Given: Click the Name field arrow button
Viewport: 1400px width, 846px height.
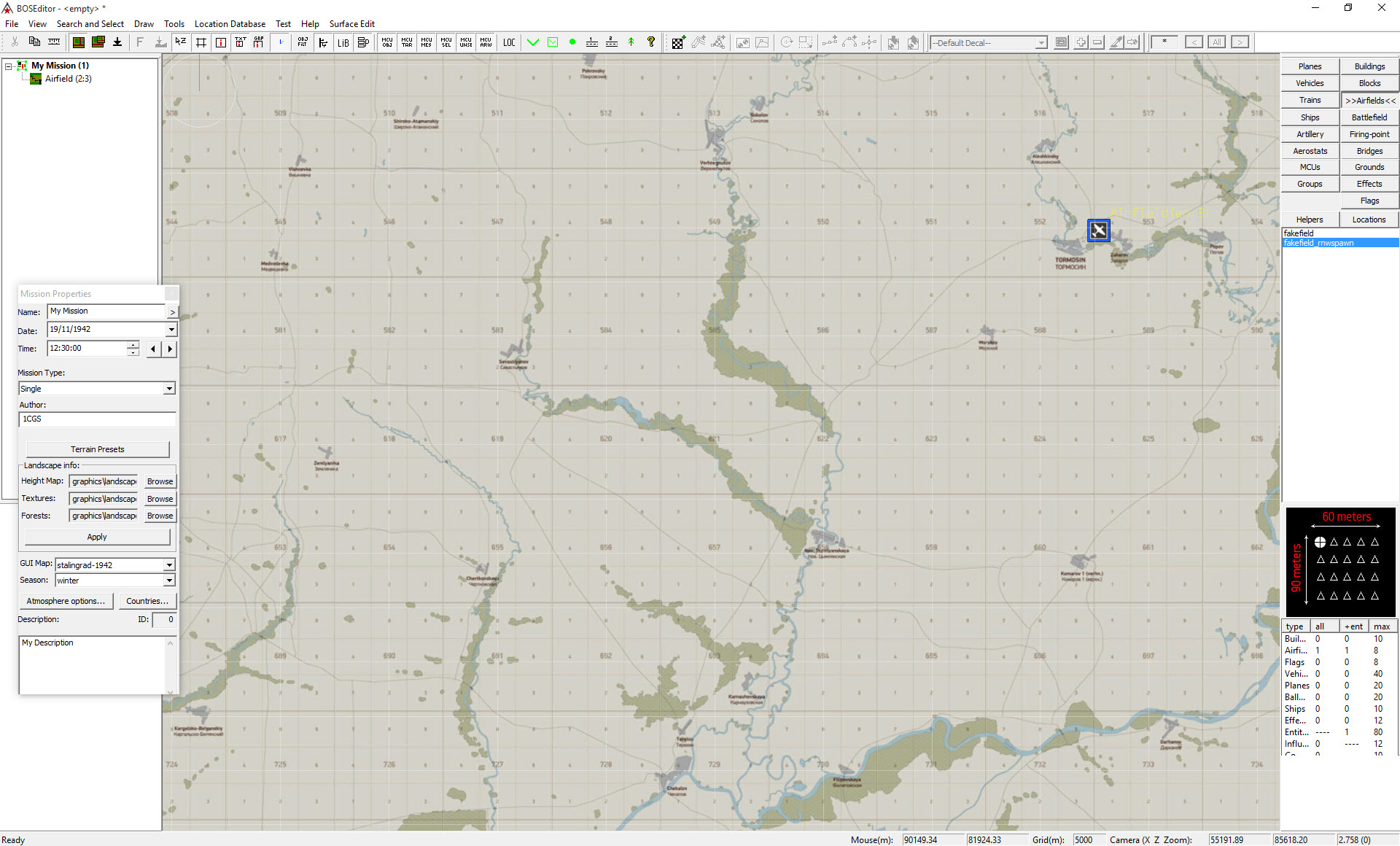Looking at the screenshot, I should pos(172,311).
